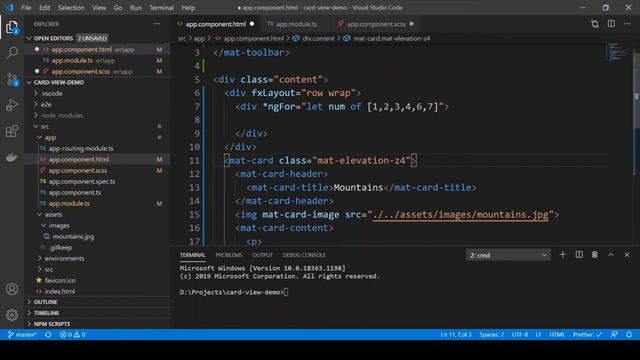Screen dimensions: 640x360
Task: Open the Accounts menu icon
Action: pyautogui.click(x=12, y=289)
